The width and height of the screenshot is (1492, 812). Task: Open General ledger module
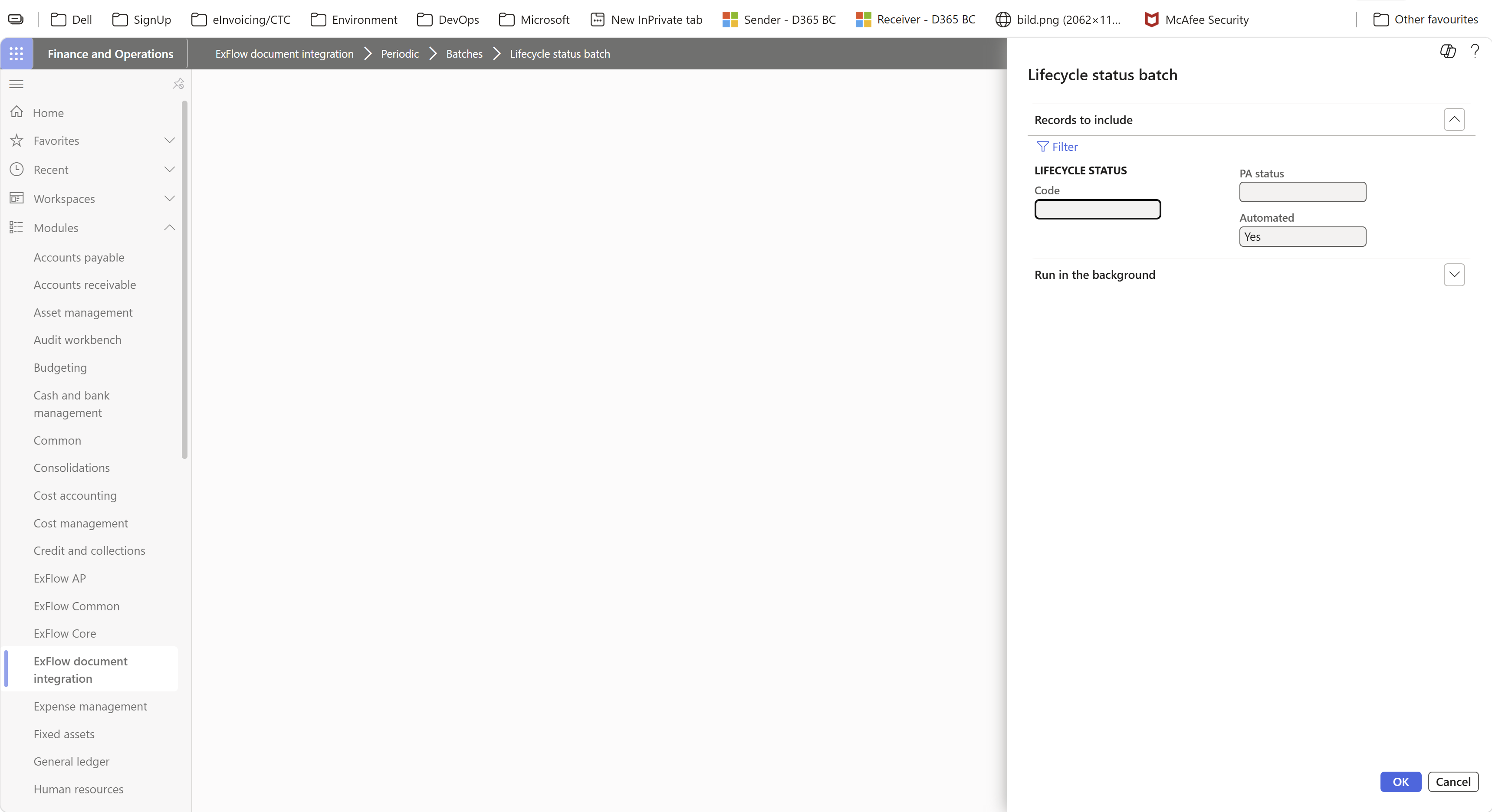coord(71,761)
